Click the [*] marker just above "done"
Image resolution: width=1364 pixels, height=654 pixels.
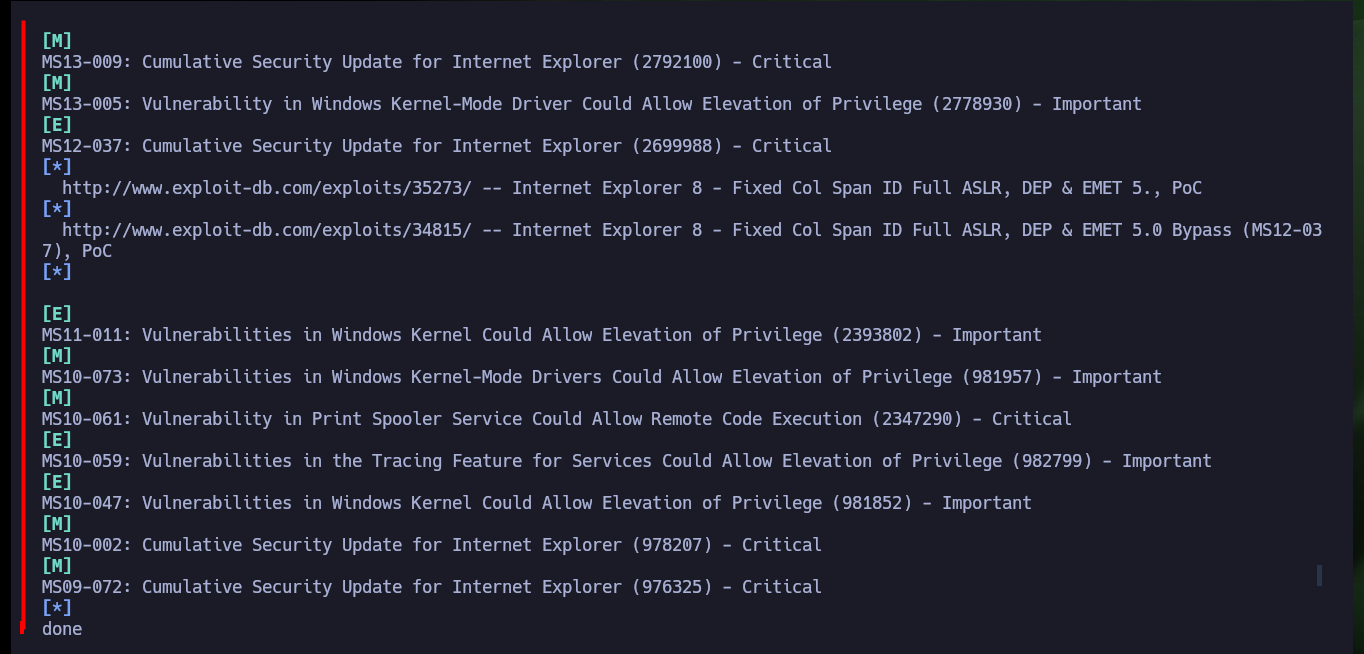57,608
